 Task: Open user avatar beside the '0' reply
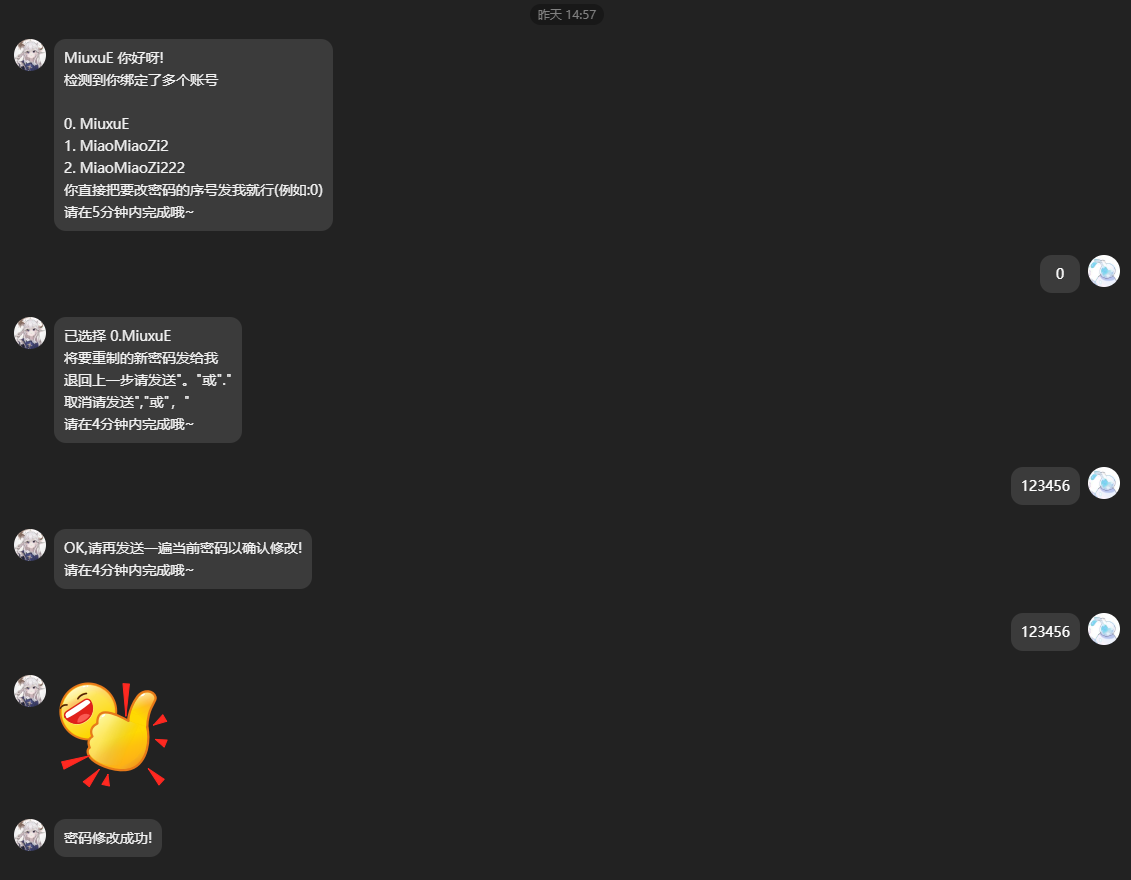(1104, 271)
